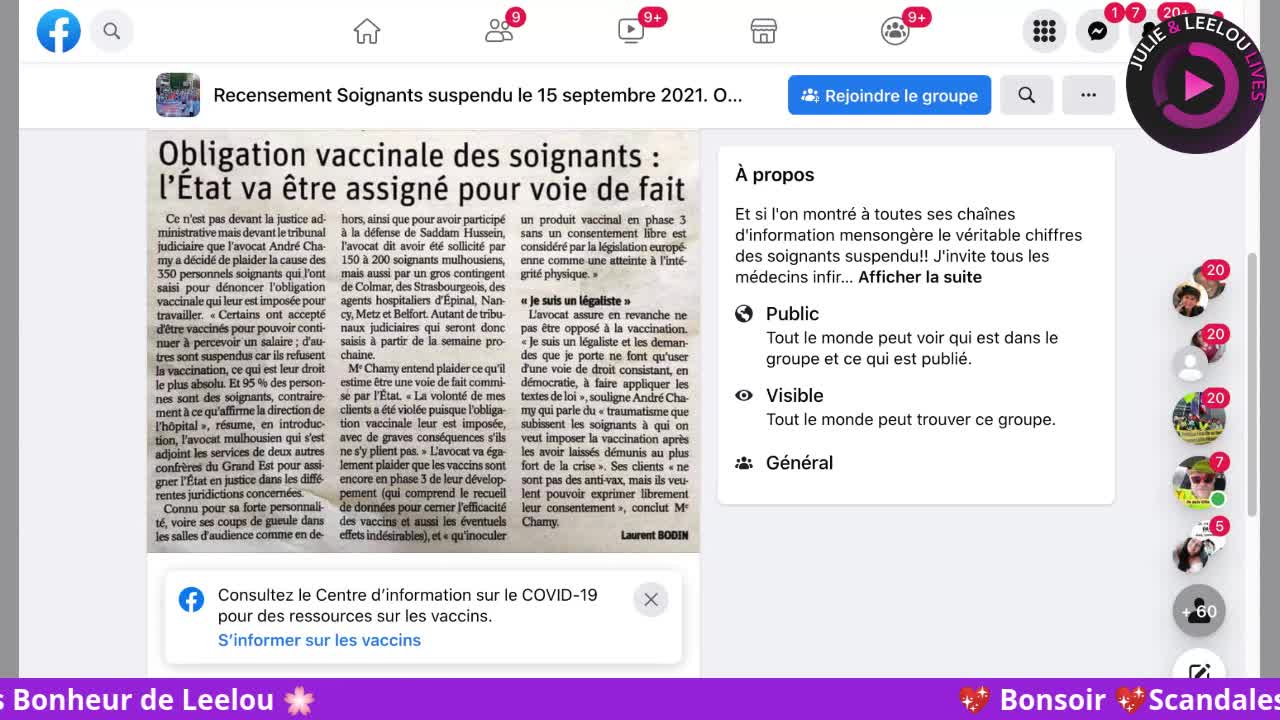
Task: Open the newspaper article image
Action: 423,341
